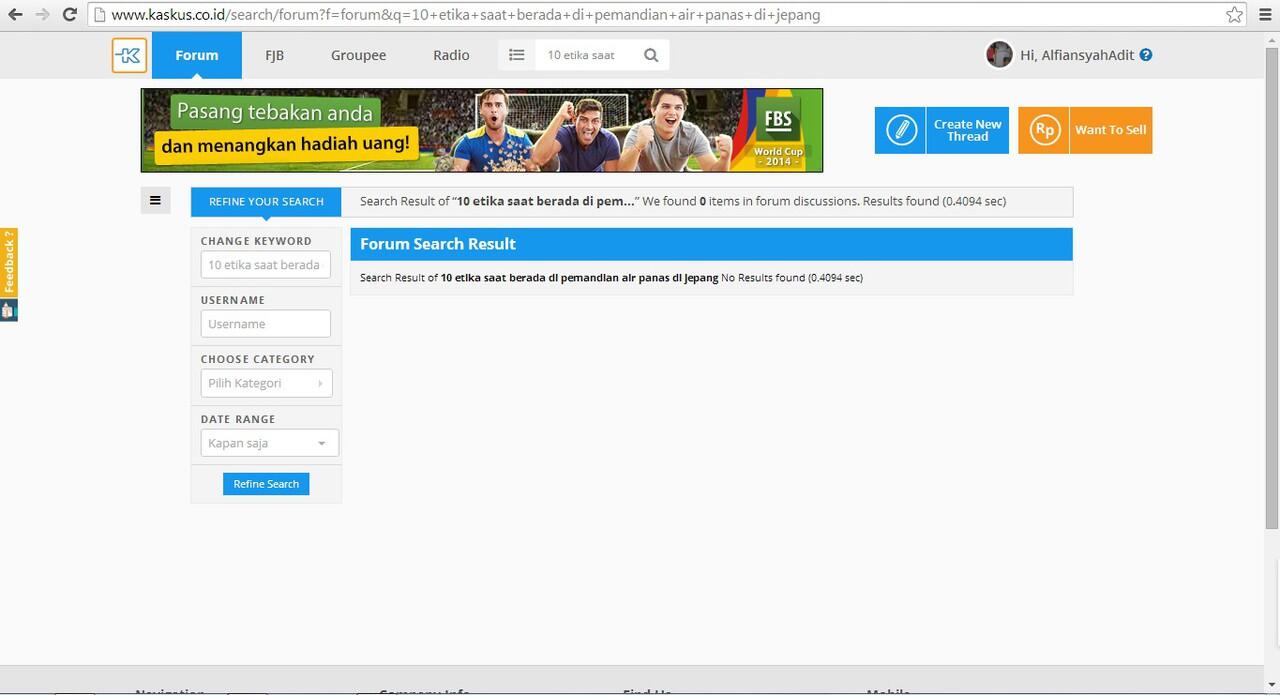Click the magnifier search icon

651,55
